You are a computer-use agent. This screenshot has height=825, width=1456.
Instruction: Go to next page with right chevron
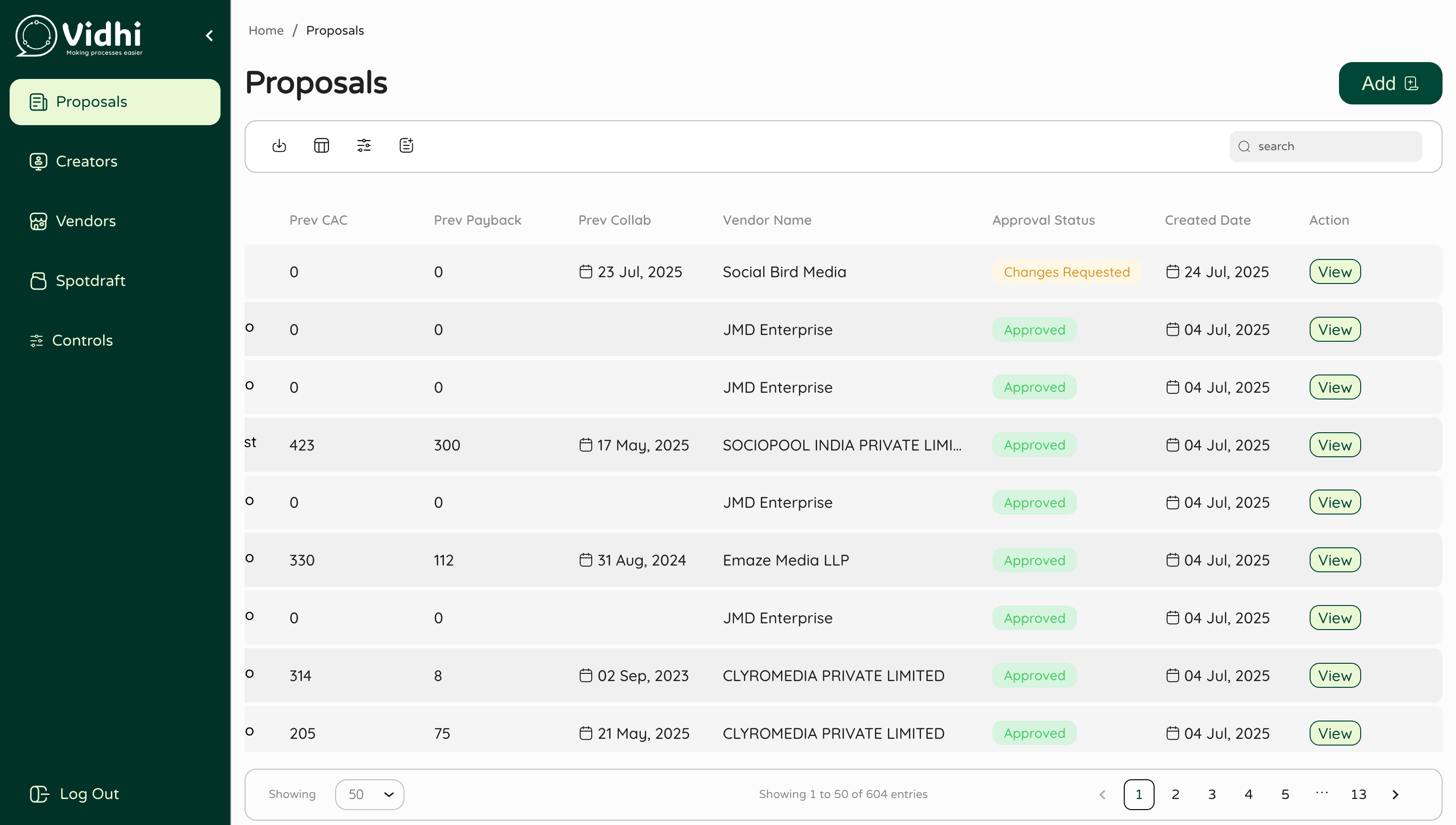coord(1395,794)
